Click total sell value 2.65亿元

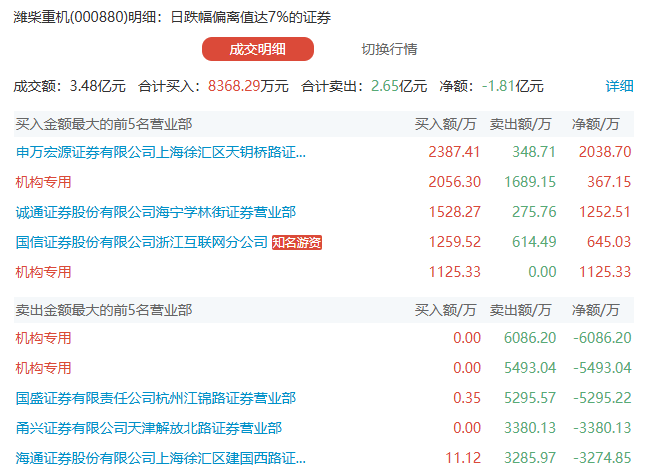tap(399, 86)
